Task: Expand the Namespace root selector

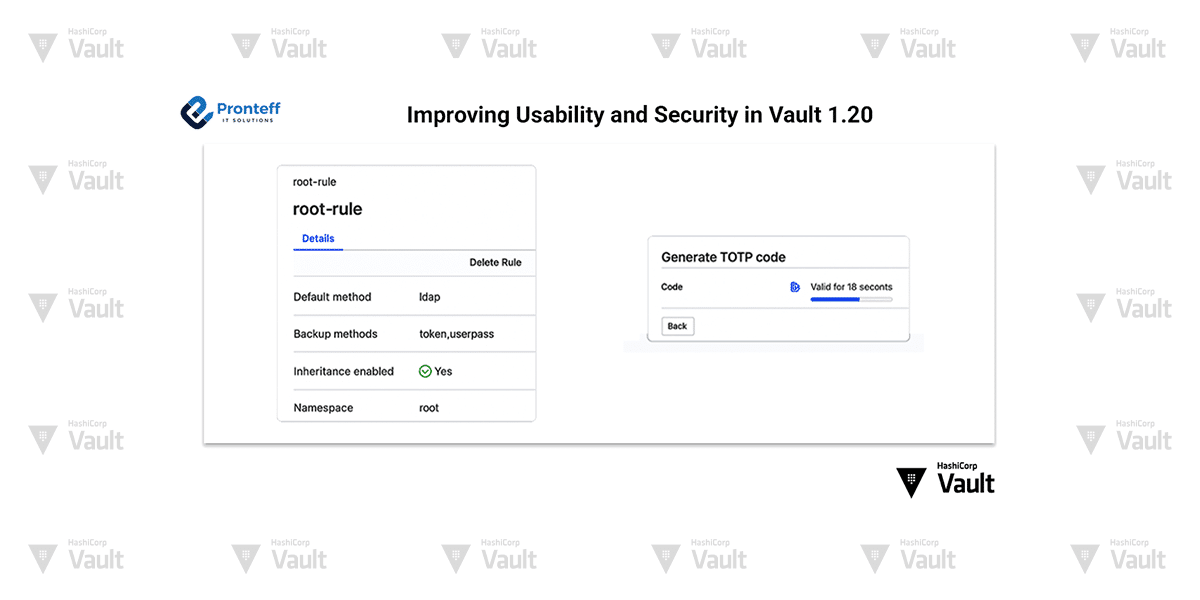Action: coord(428,408)
